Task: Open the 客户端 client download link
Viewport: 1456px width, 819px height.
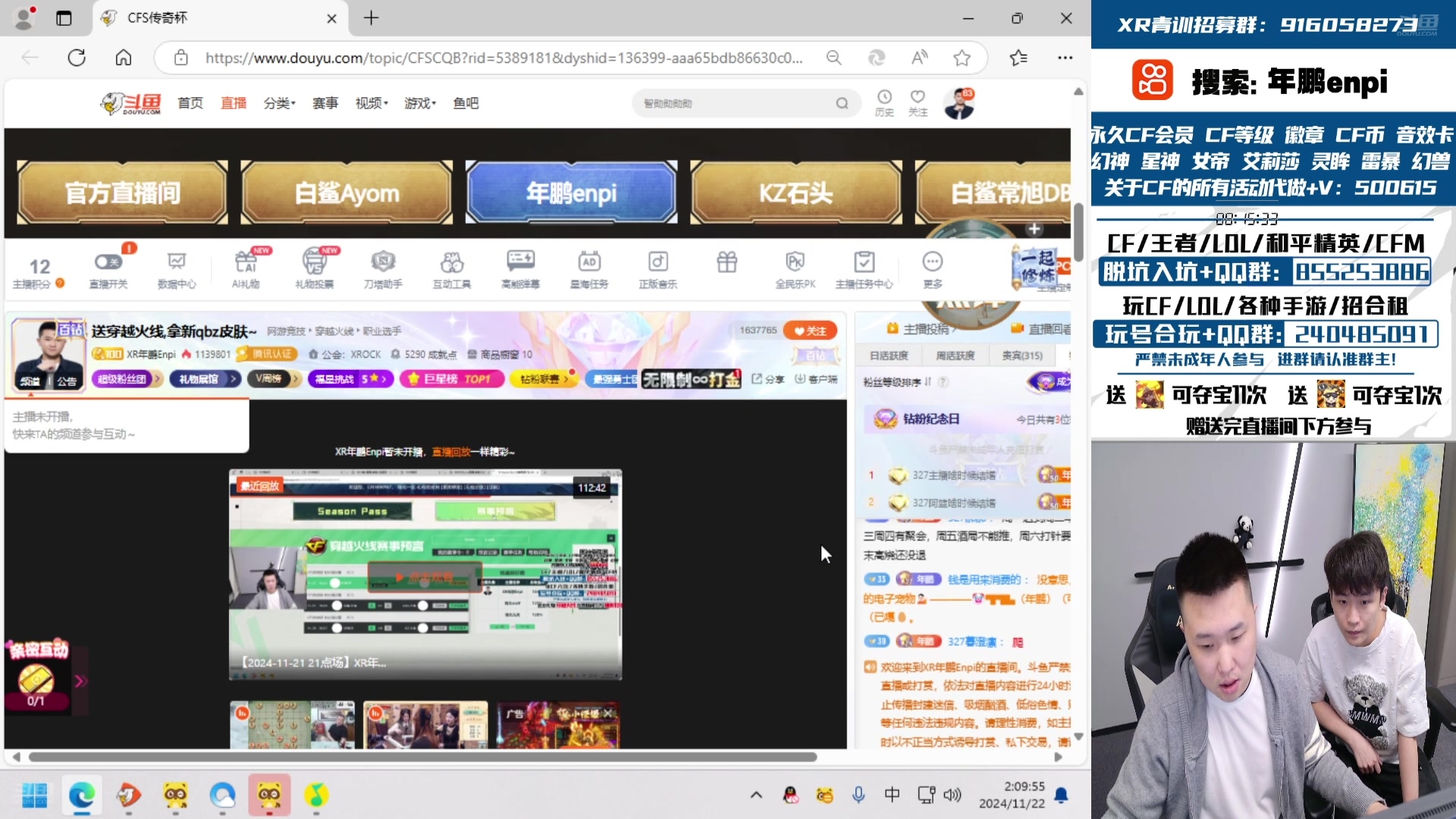Action: (816, 378)
